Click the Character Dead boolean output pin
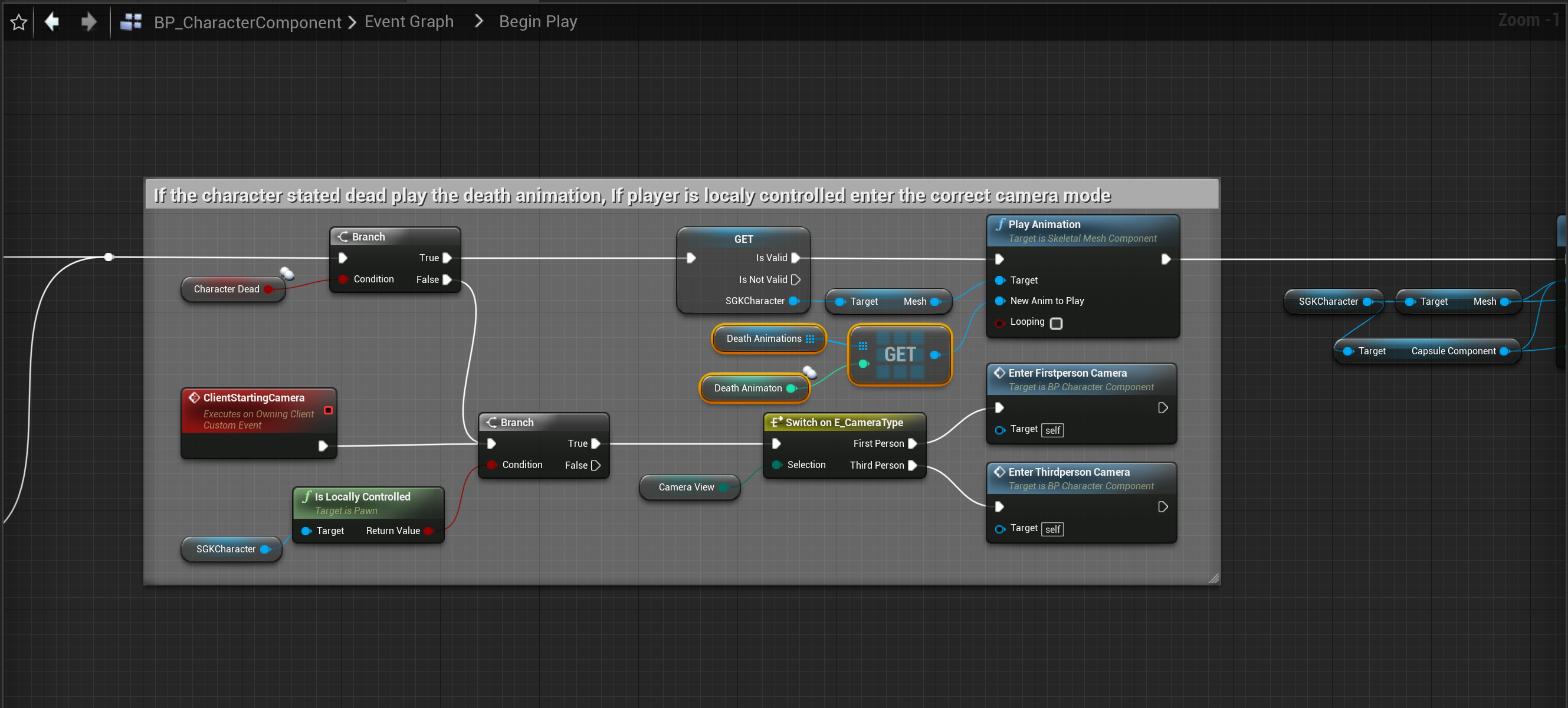Screen dimensions: 1568x708 (268, 289)
